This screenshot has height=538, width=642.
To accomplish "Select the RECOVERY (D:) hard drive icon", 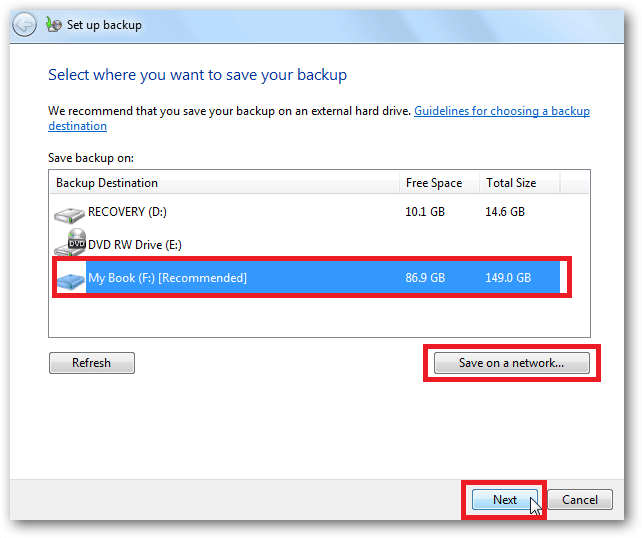I will coord(69,215).
